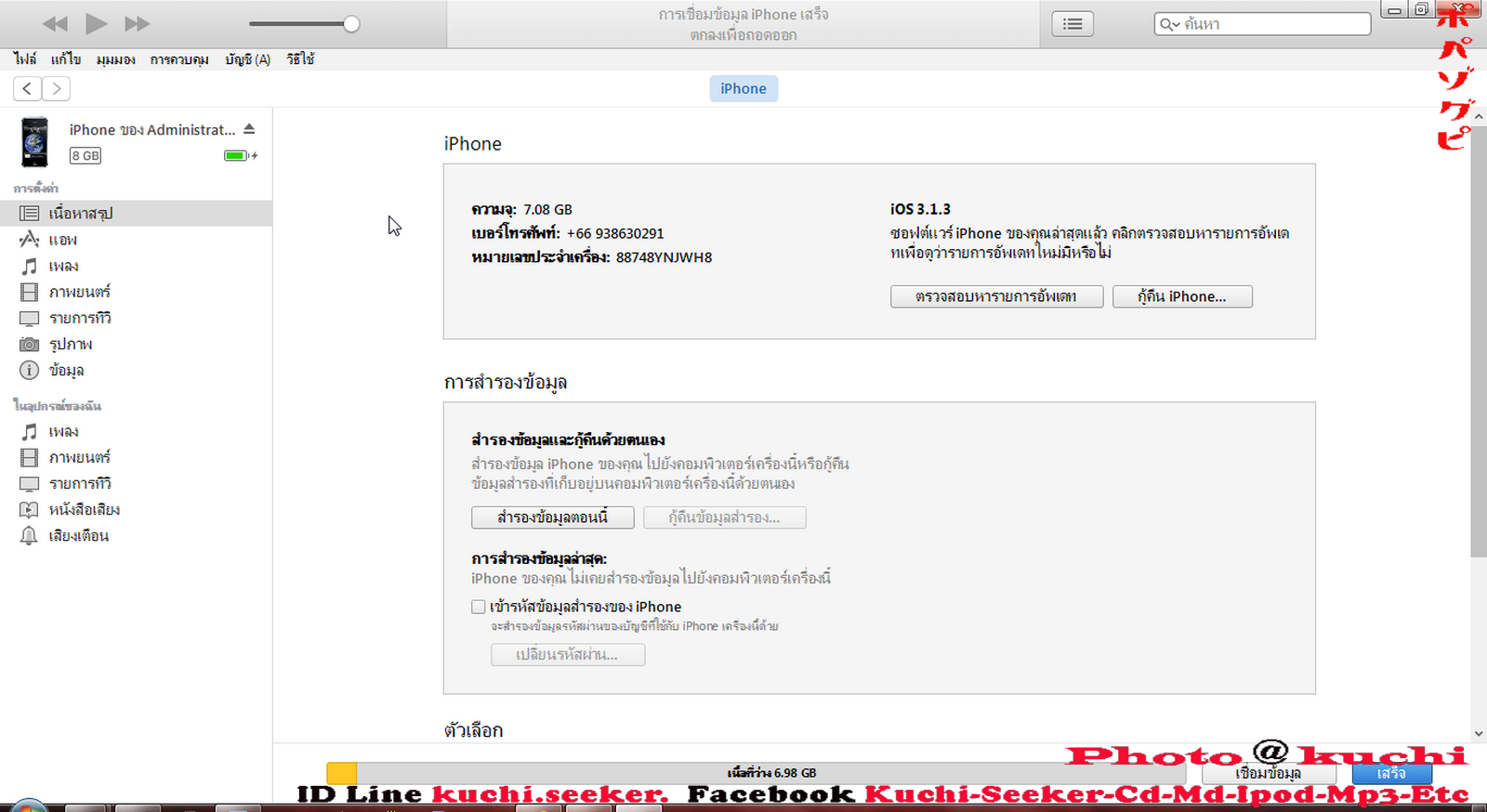Open the เสียงเตือน tones bell icon
The height and width of the screenshot is (812, 1487).
pyautogui.click(x=30, y=535)
